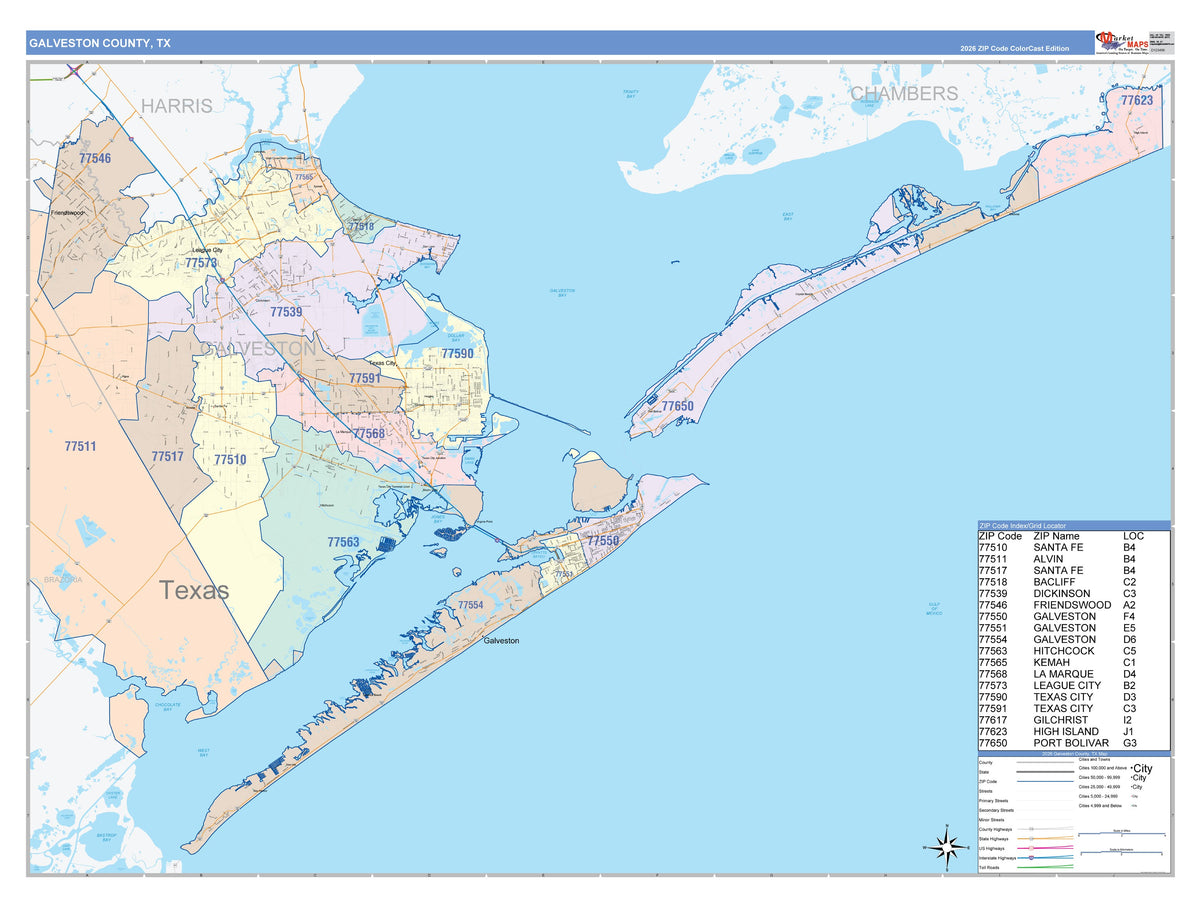Select the 77563 HITCHCOCK row in index table
Screen dimensions: 1200x908
(x=1073, y=651)
